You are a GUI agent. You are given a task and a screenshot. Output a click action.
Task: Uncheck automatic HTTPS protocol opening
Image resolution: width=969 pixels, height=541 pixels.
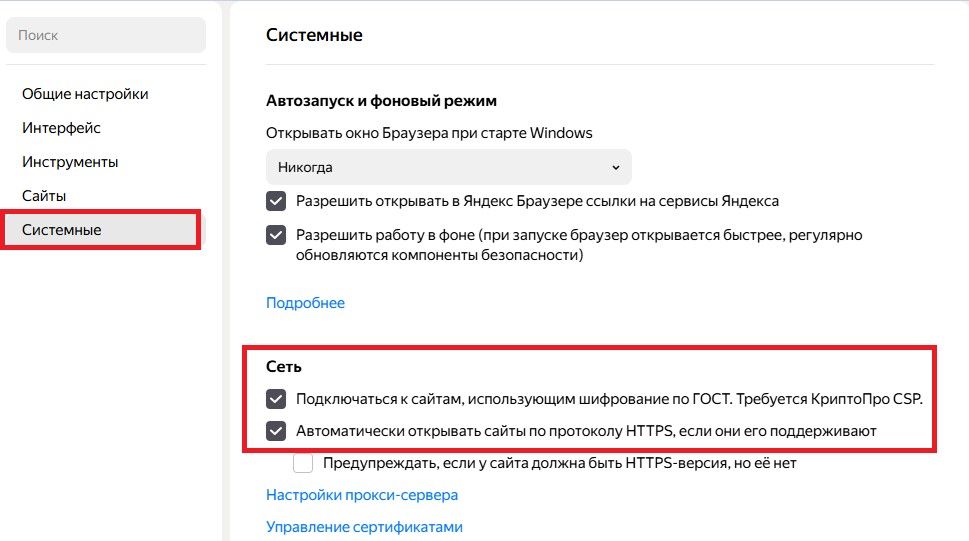pyautogui.click(x=276, y=431)
